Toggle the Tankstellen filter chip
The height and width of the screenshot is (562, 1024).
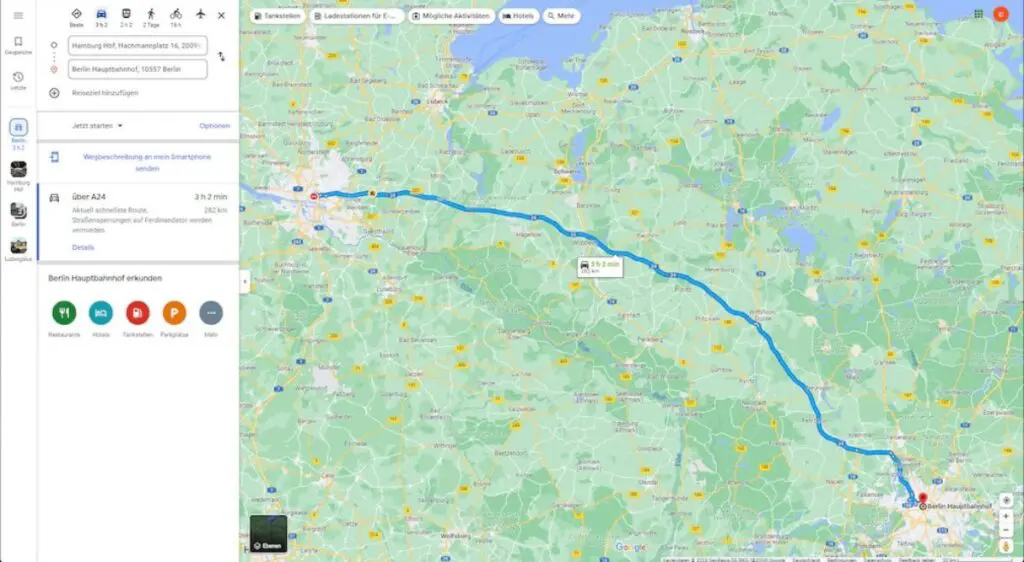278,16
